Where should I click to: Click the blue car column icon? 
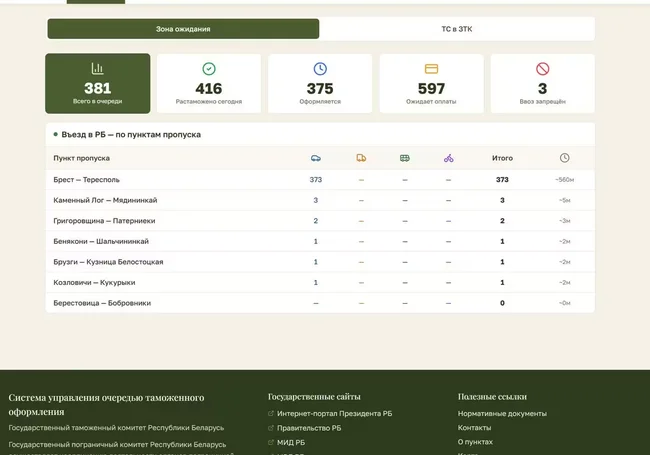(x=315, y=158)
